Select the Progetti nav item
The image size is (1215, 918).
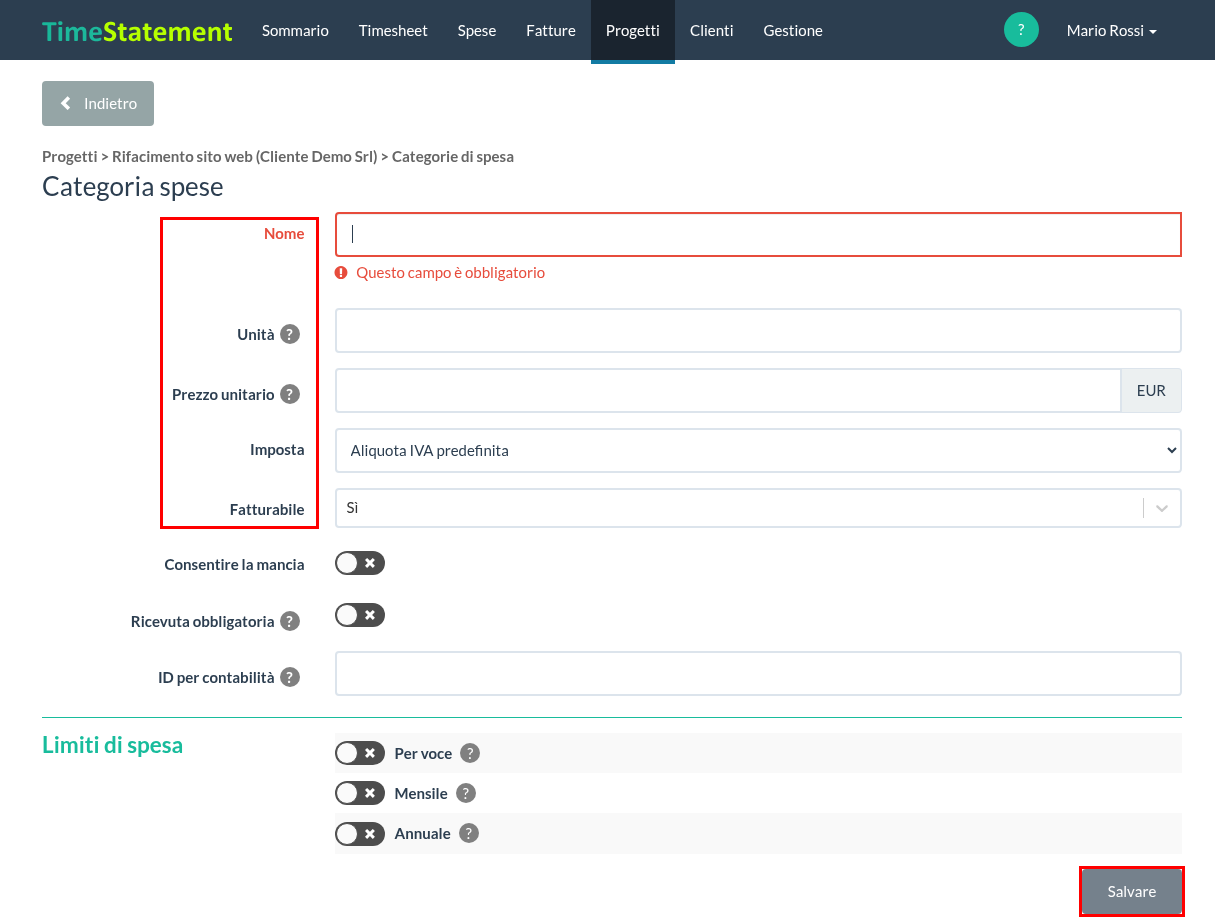tap(633, 31)
